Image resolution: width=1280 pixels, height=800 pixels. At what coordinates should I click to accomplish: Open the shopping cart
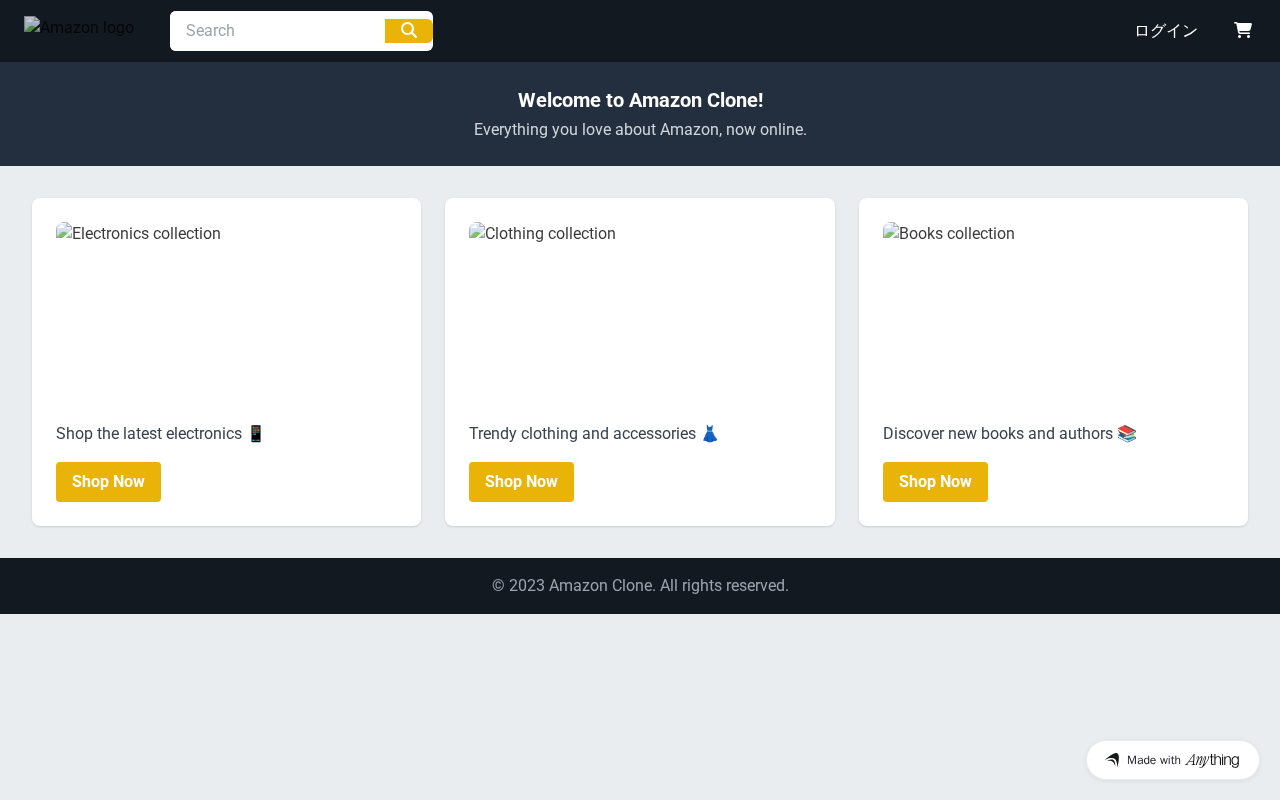(x=1243, y=31)
